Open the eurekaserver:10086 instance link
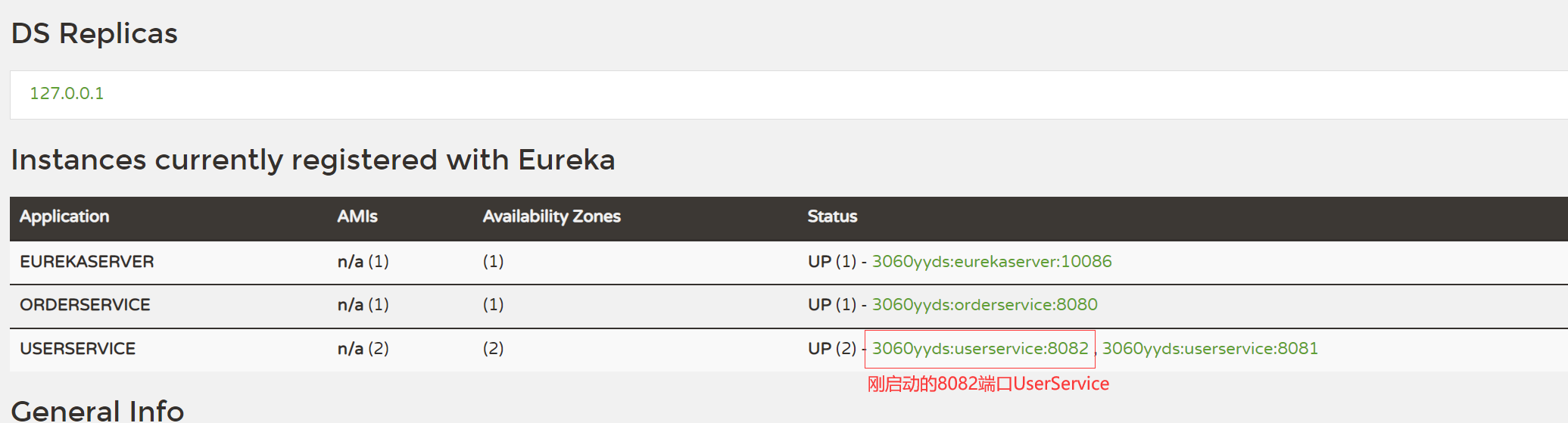 coord(991,261)
